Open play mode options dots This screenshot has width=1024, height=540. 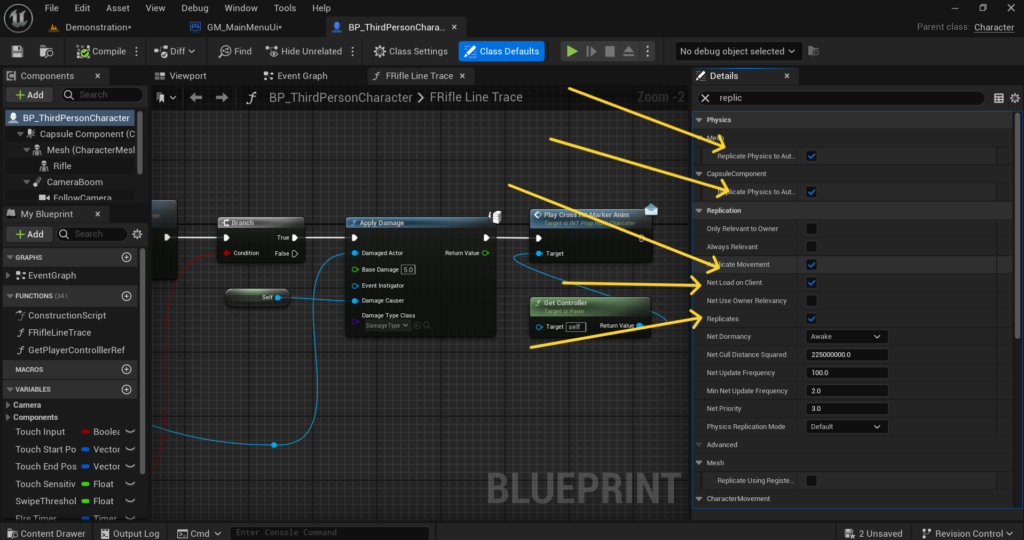pos(648,51)
